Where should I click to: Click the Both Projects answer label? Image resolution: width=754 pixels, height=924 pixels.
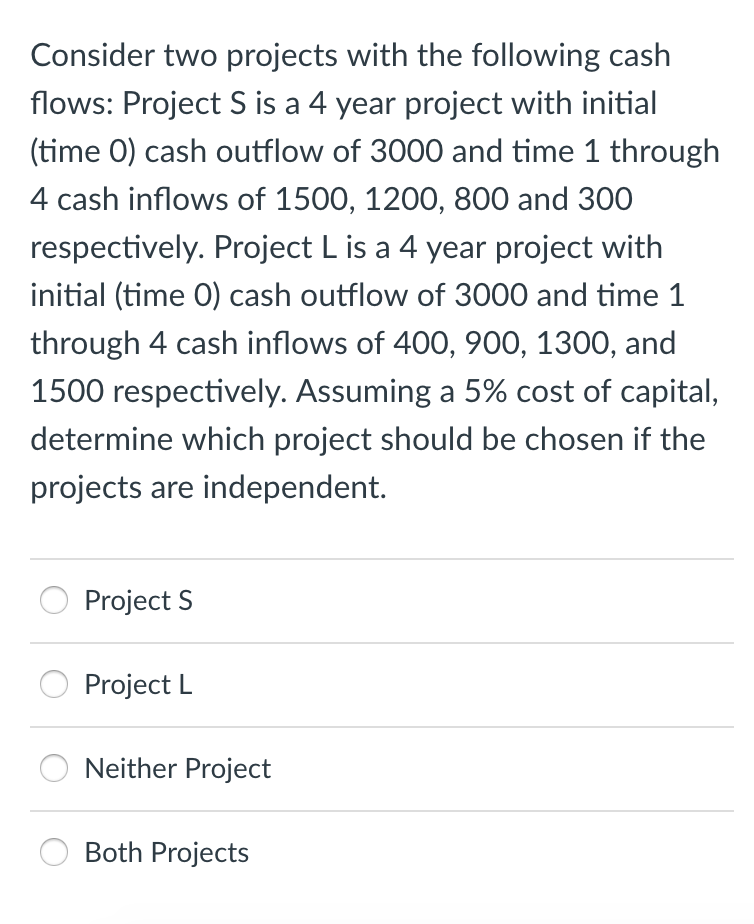(166, 853)
